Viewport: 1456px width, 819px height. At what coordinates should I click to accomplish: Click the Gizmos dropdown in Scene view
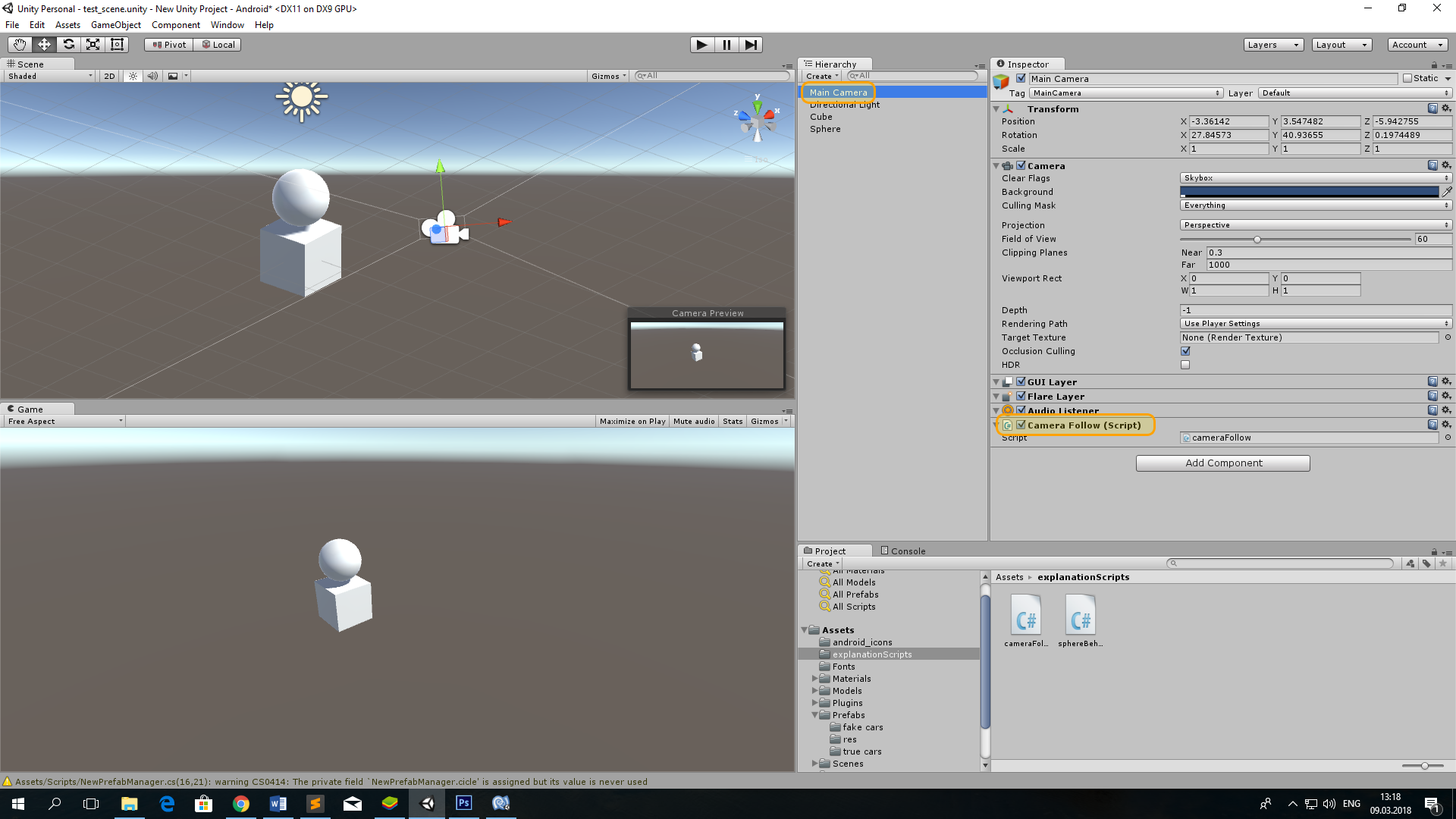pyautogui.click(x=608, y=75)
